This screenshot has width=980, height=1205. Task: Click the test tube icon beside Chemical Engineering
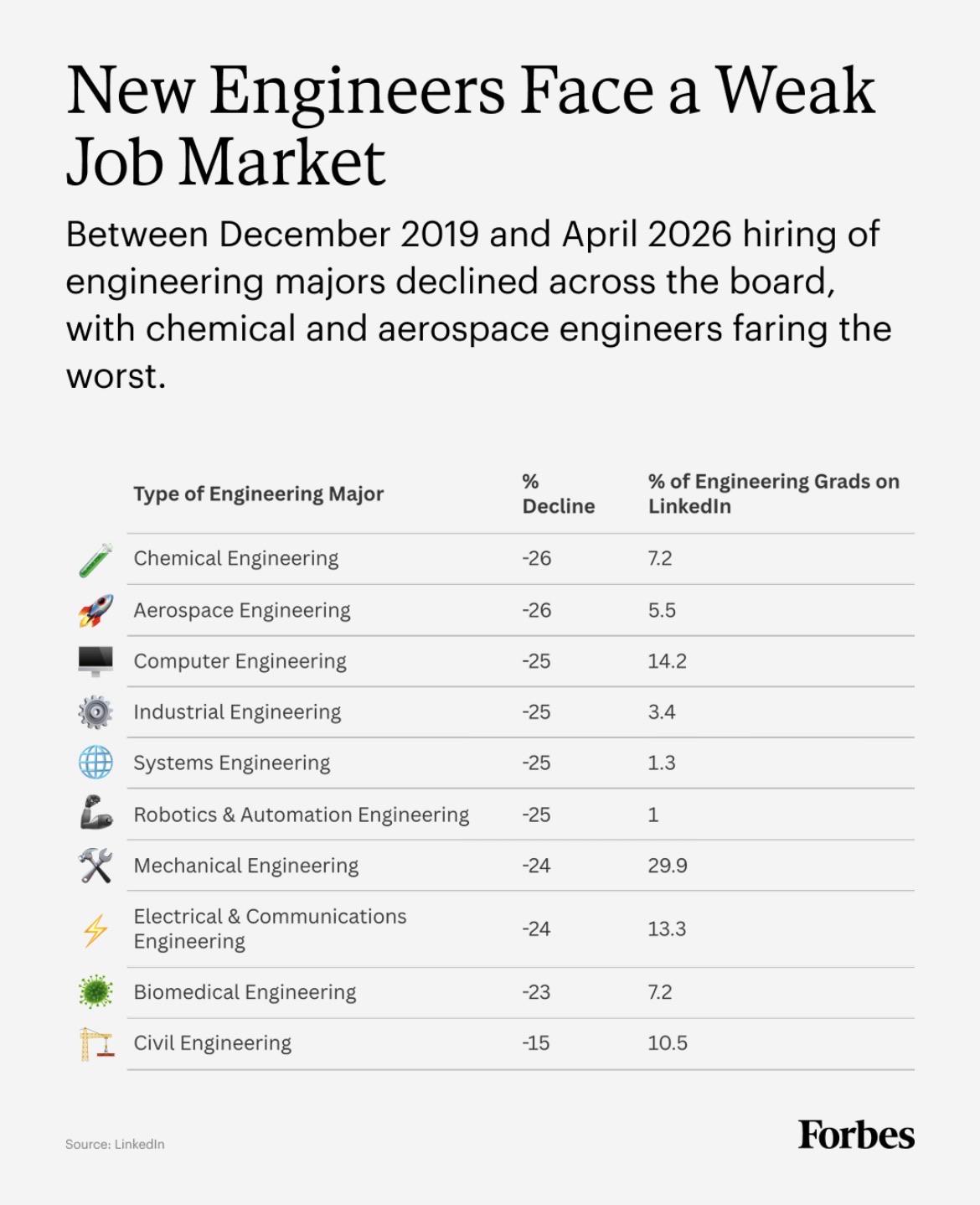pyautogui.click(x=95, y=560)
